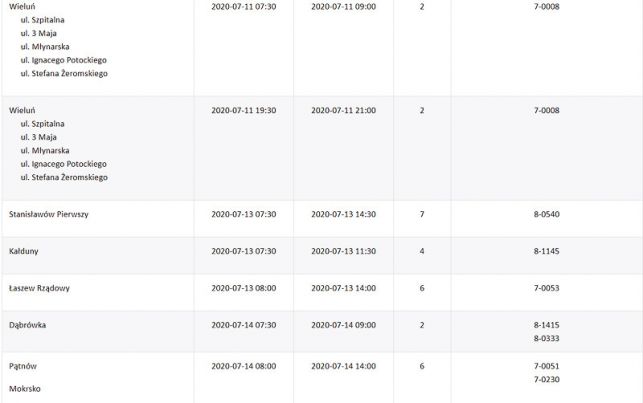
Task: Click the Kałduny row name
Action: (23, 251)
